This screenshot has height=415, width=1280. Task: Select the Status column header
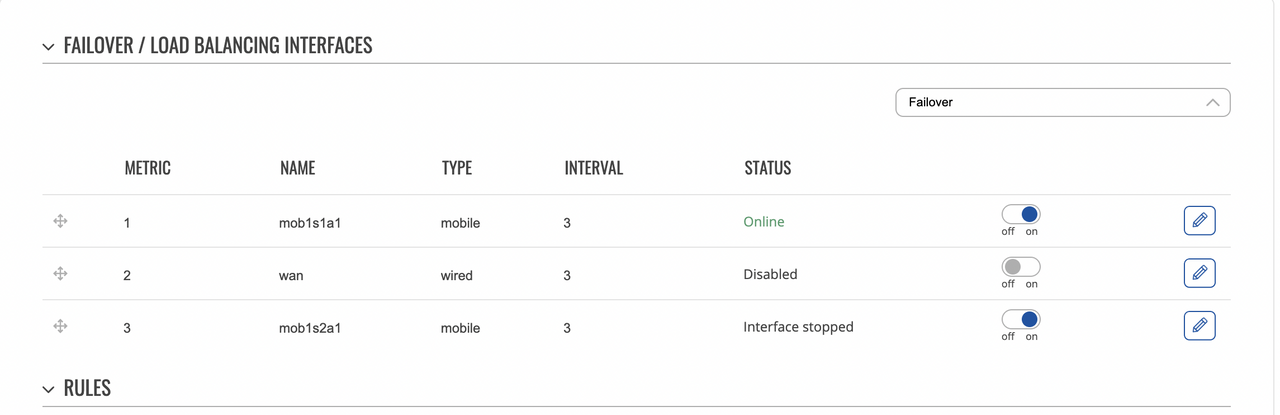coord(767,168)
